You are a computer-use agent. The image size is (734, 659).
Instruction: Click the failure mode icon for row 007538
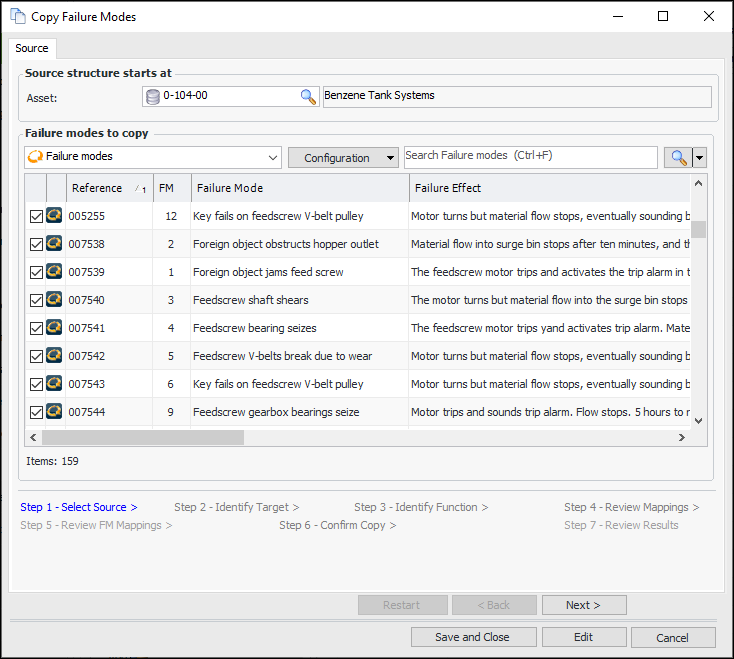click(54, 244)
